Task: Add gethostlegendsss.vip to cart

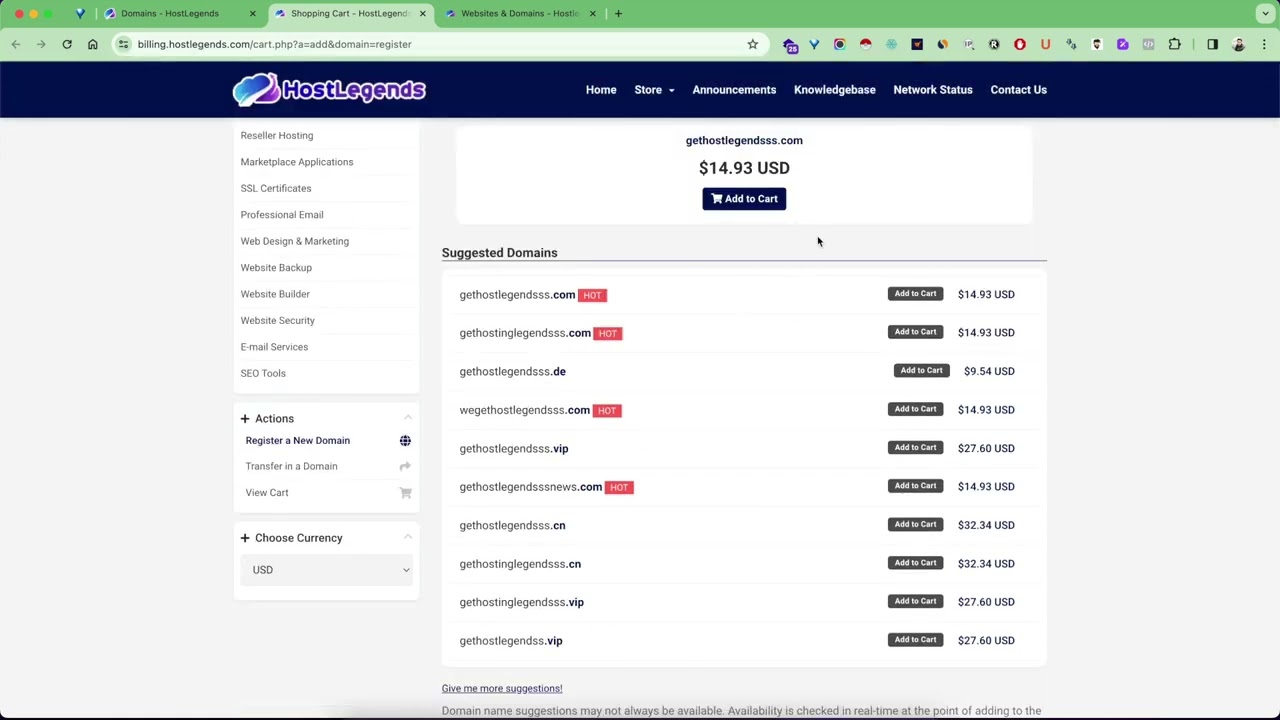Action: click(915, 448)
